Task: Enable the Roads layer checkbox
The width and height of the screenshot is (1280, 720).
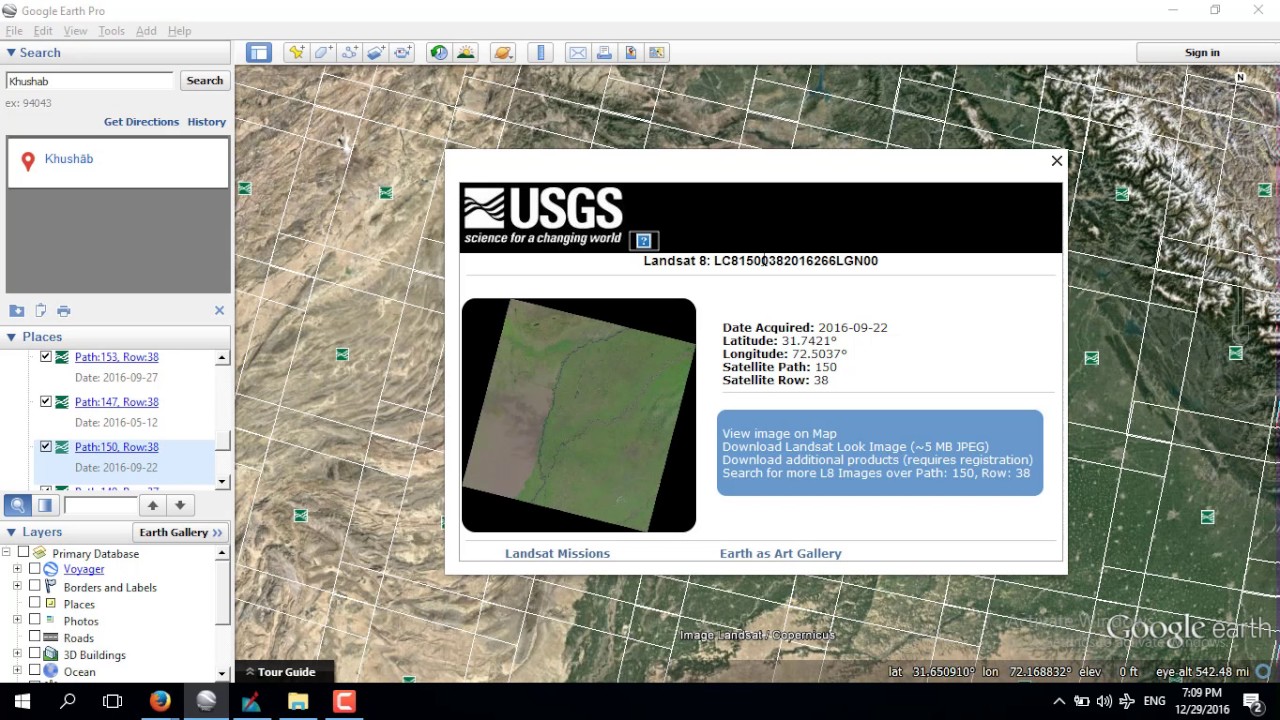Action: tap(34, 637)
